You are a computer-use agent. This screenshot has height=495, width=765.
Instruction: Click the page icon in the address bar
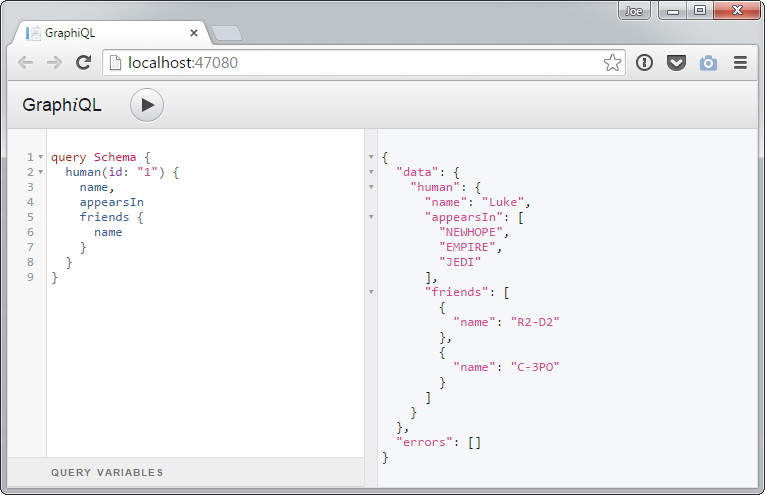115,62
